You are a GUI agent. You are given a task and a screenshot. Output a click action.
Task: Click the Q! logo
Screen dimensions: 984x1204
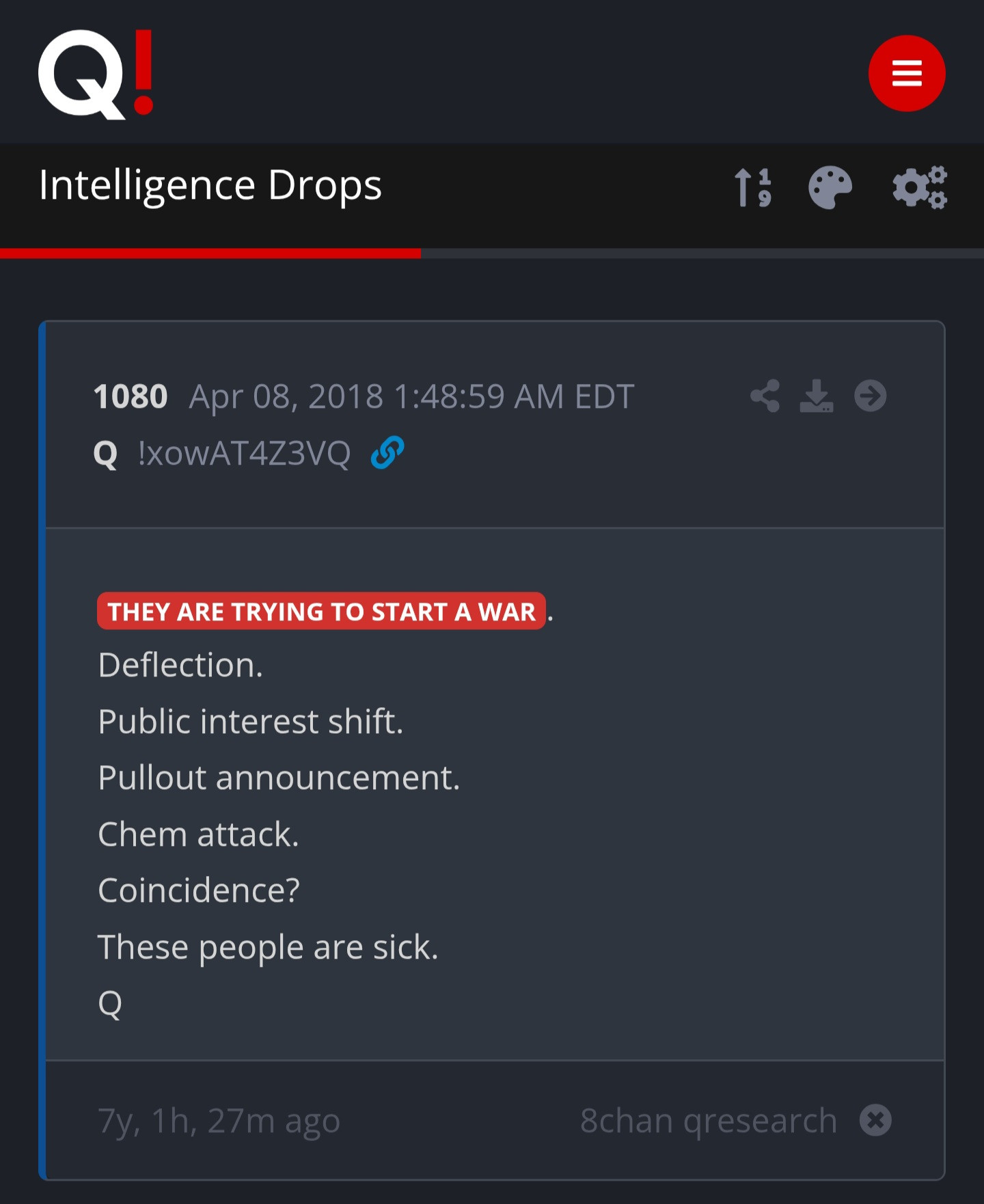click(96, 74)
